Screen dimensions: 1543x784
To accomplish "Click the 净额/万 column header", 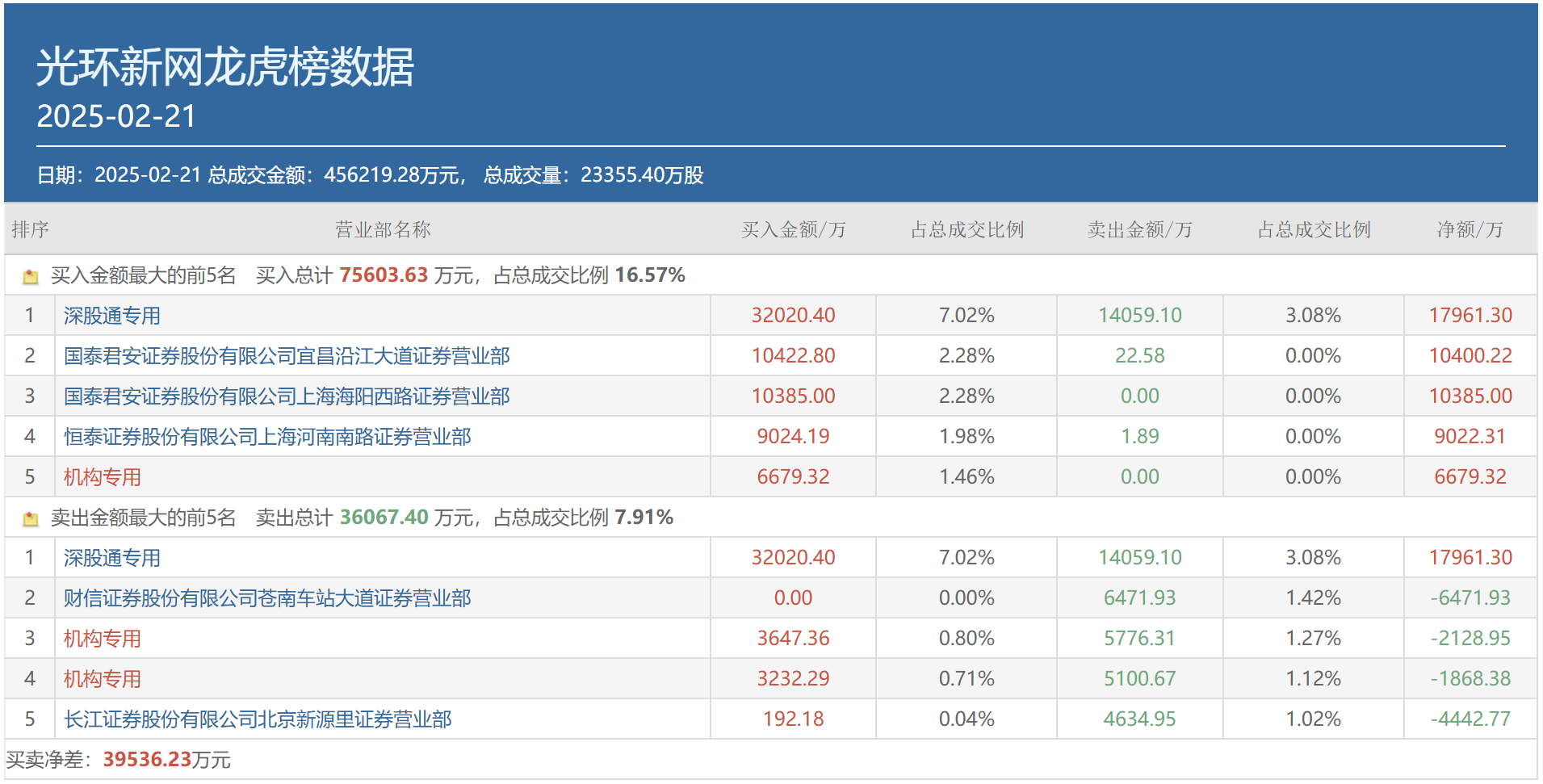I will pyautogui.click(x=1470, y=230).
